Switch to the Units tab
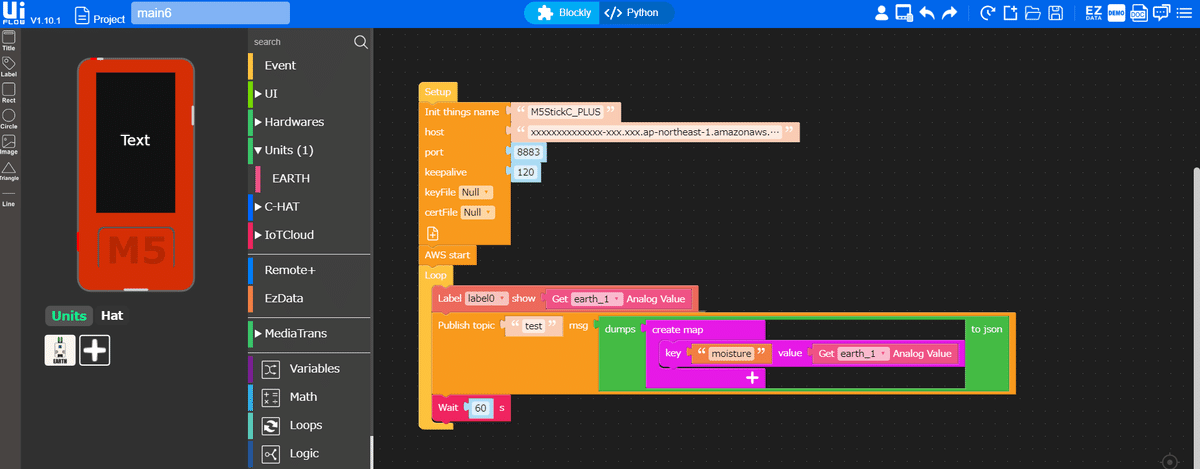 pos(70,315)
